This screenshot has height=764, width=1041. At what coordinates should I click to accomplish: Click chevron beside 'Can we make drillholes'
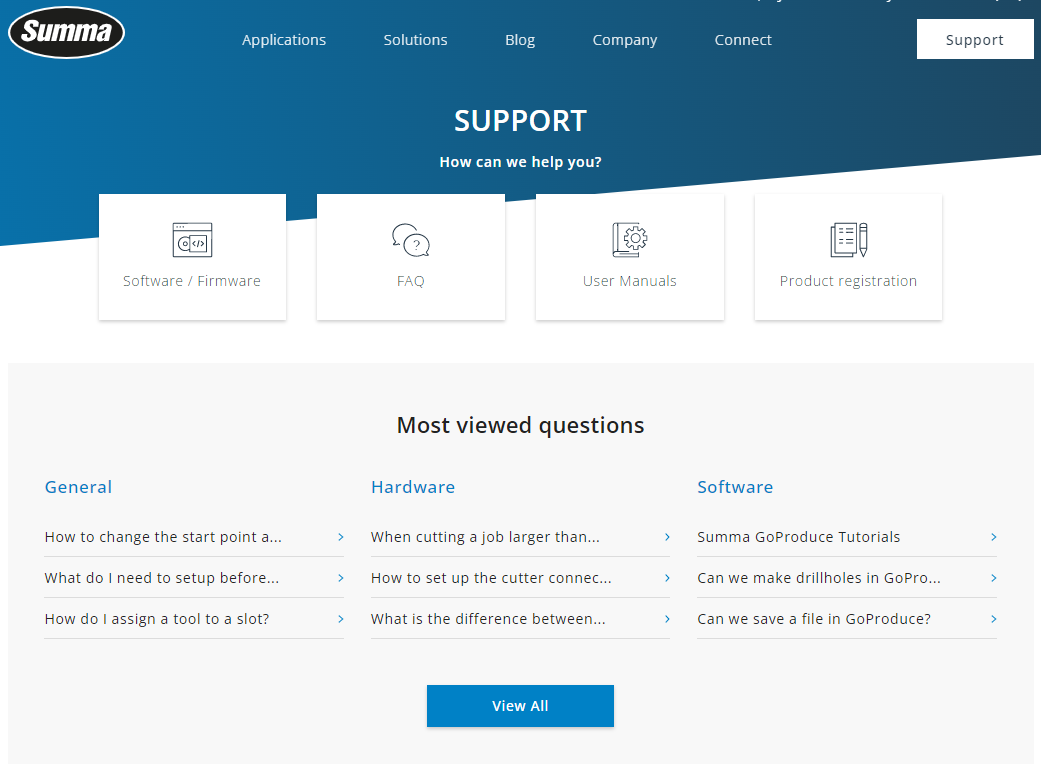[x=994, y=578]
